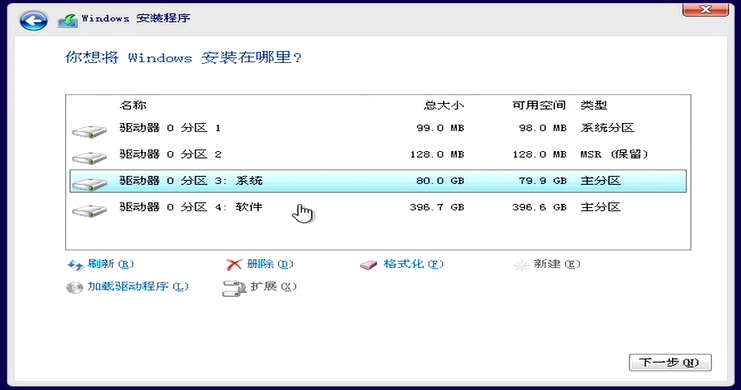
Task: Click the pink eraser format icon
Action: [369, 265]
